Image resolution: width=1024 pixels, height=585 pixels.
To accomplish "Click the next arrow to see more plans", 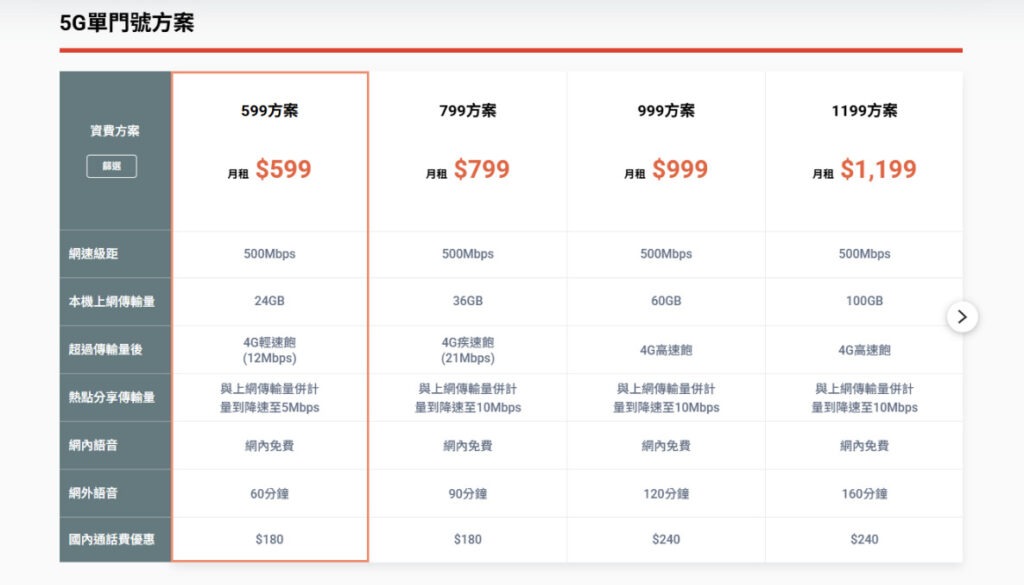I will tap(963, 317).
